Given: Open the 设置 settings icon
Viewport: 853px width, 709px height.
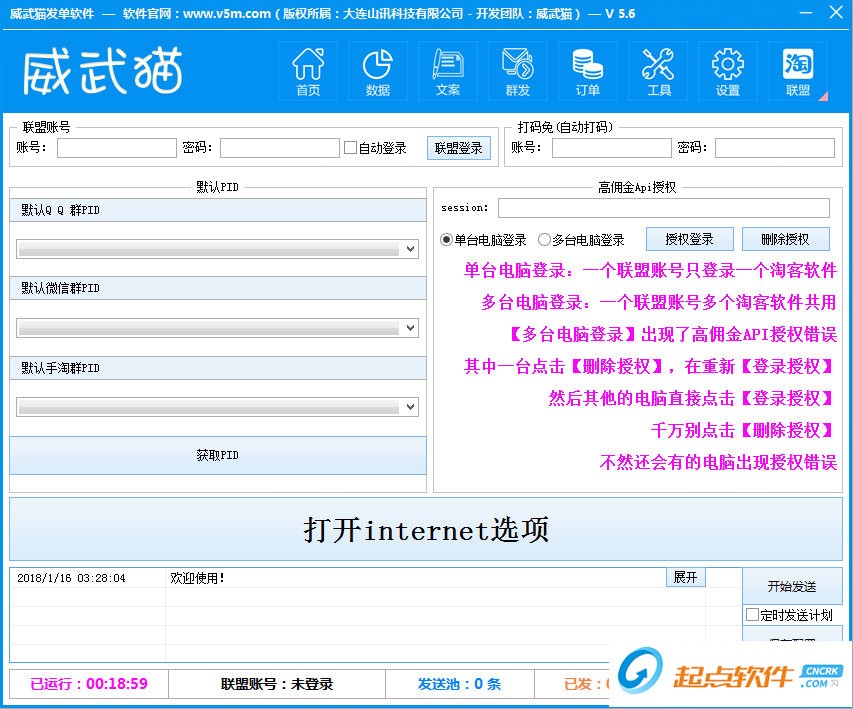Looking at the screenshot, I should click(727, 70).
